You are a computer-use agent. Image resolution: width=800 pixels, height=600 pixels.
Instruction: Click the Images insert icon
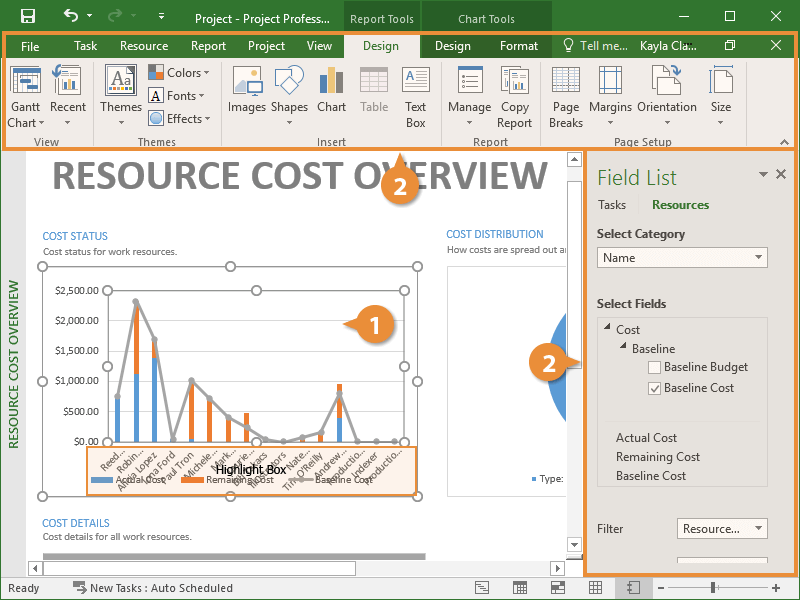[x=246, y=90]
